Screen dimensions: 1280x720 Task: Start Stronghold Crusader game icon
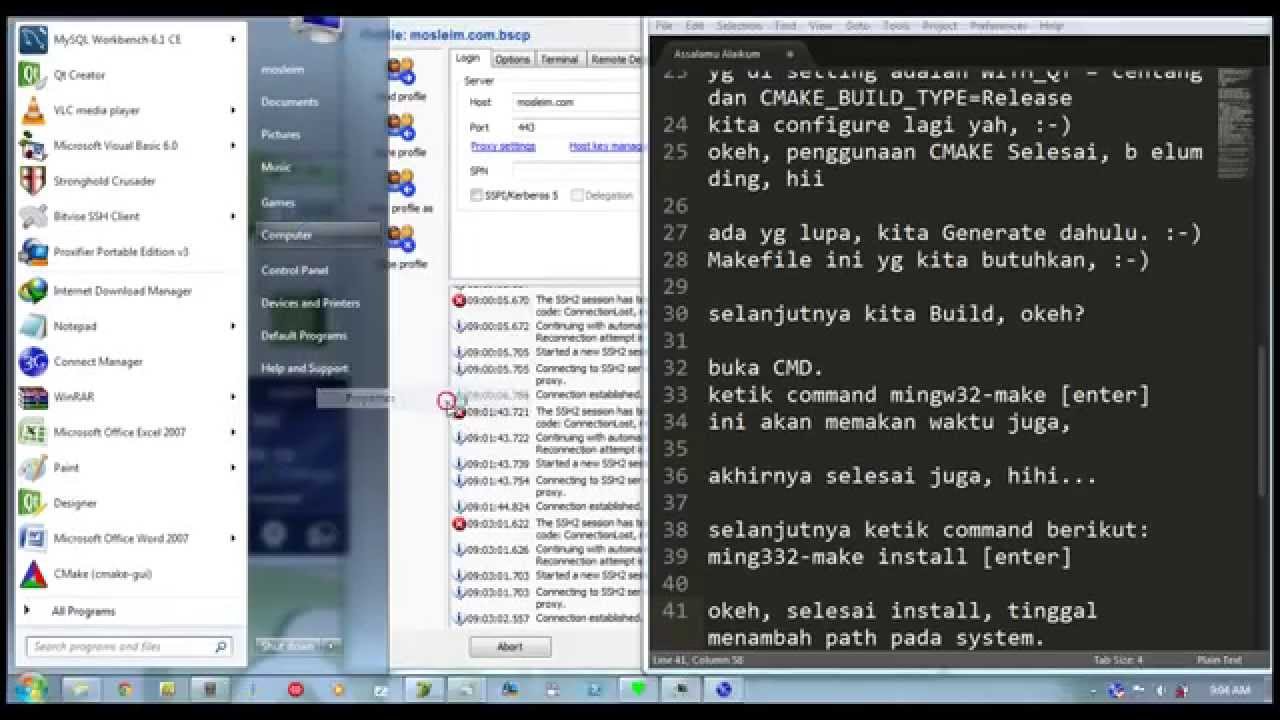point(33,181)
